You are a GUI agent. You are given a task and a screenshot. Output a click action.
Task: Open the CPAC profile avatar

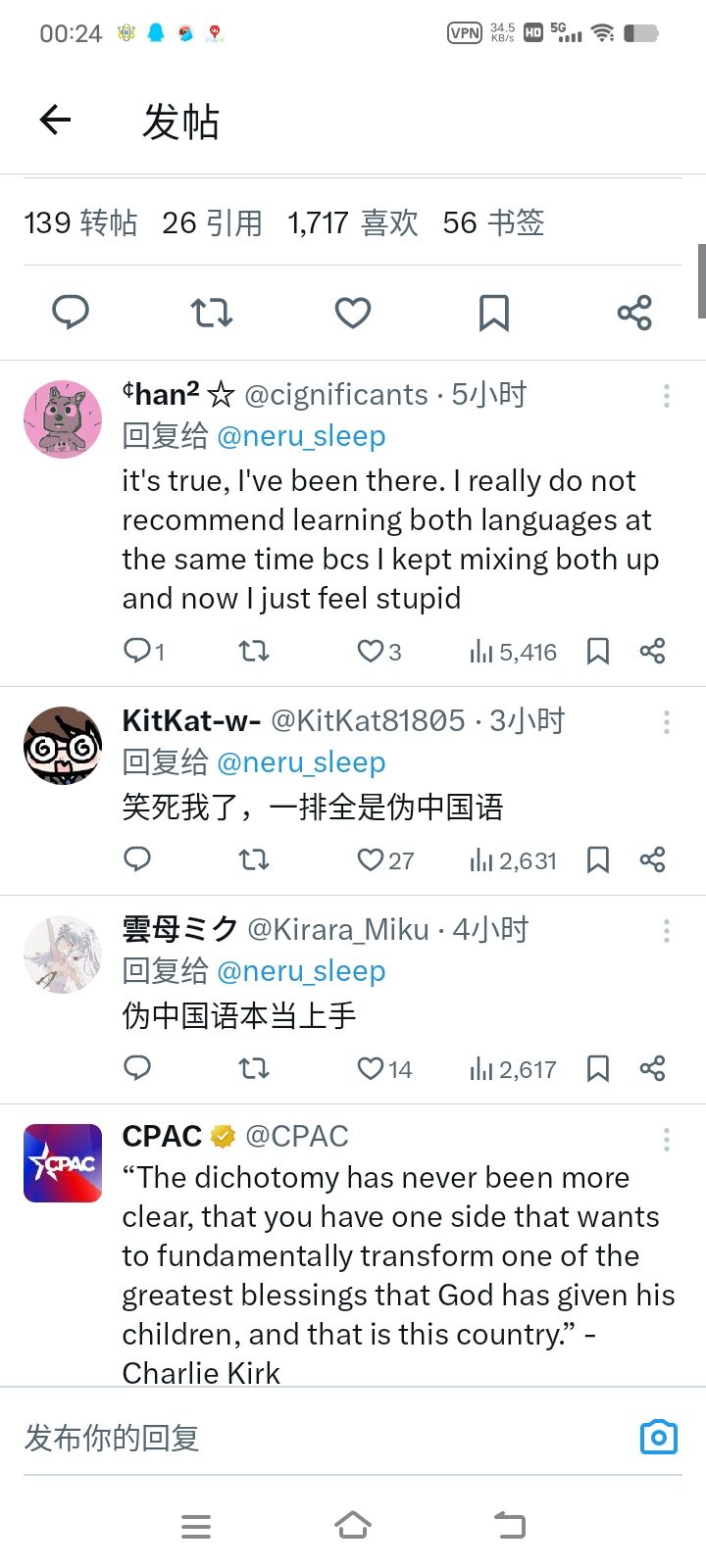click(63, 1163)
